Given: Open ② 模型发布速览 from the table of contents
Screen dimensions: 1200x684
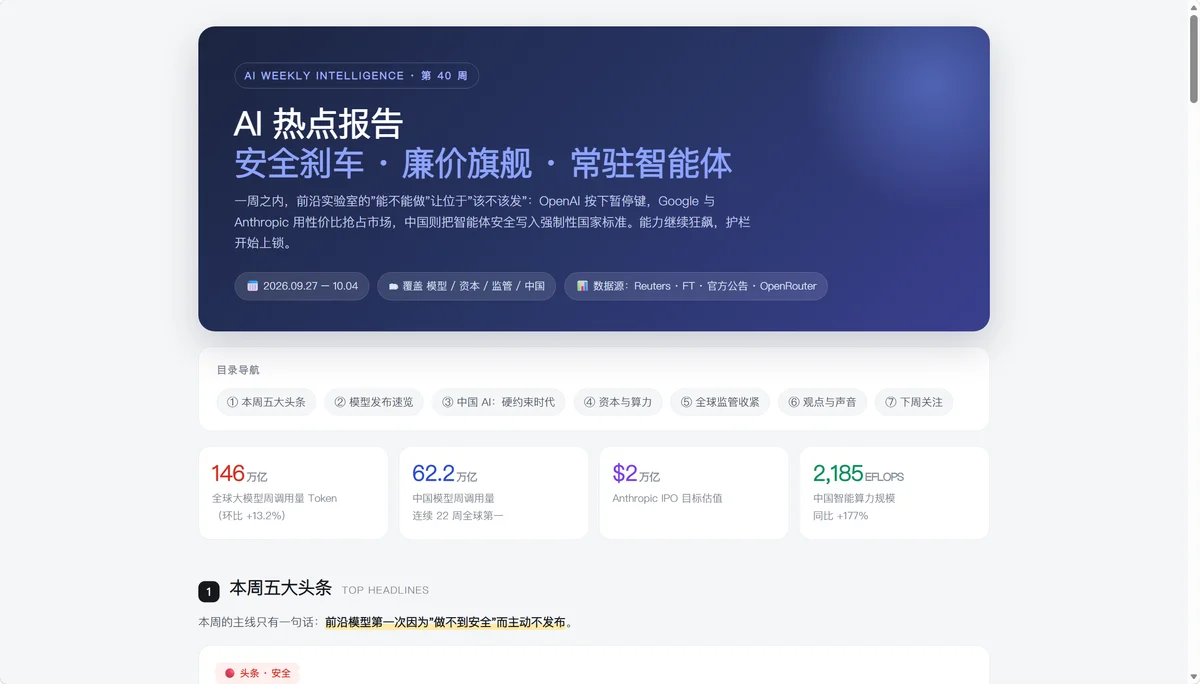Looking at the screenshot, I should pyautogui.click(x=374, y=402).
